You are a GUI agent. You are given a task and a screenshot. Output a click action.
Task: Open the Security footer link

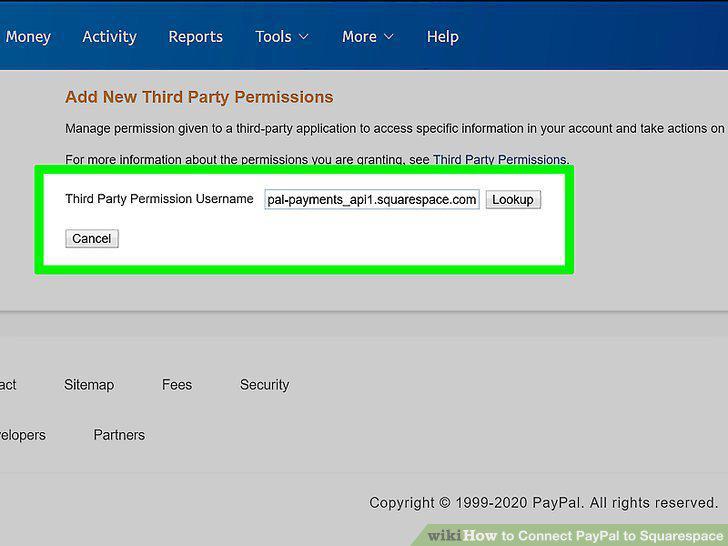264,385
